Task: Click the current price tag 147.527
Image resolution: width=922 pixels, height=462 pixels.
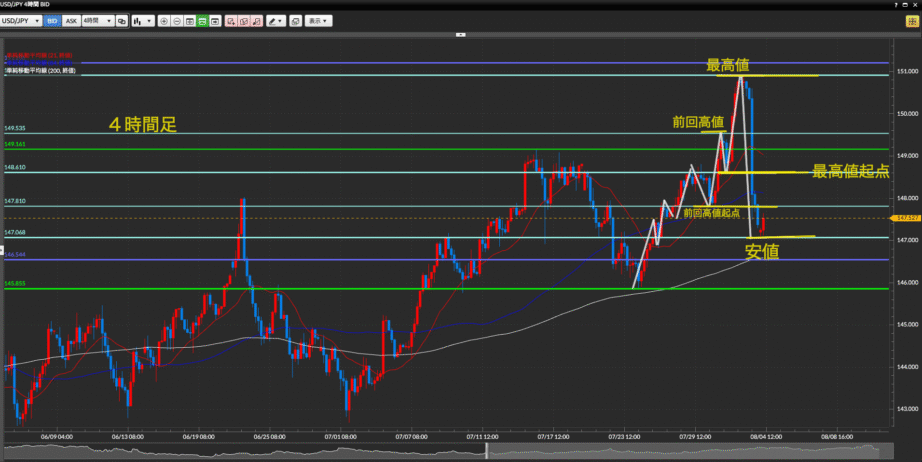Action: 906,218
